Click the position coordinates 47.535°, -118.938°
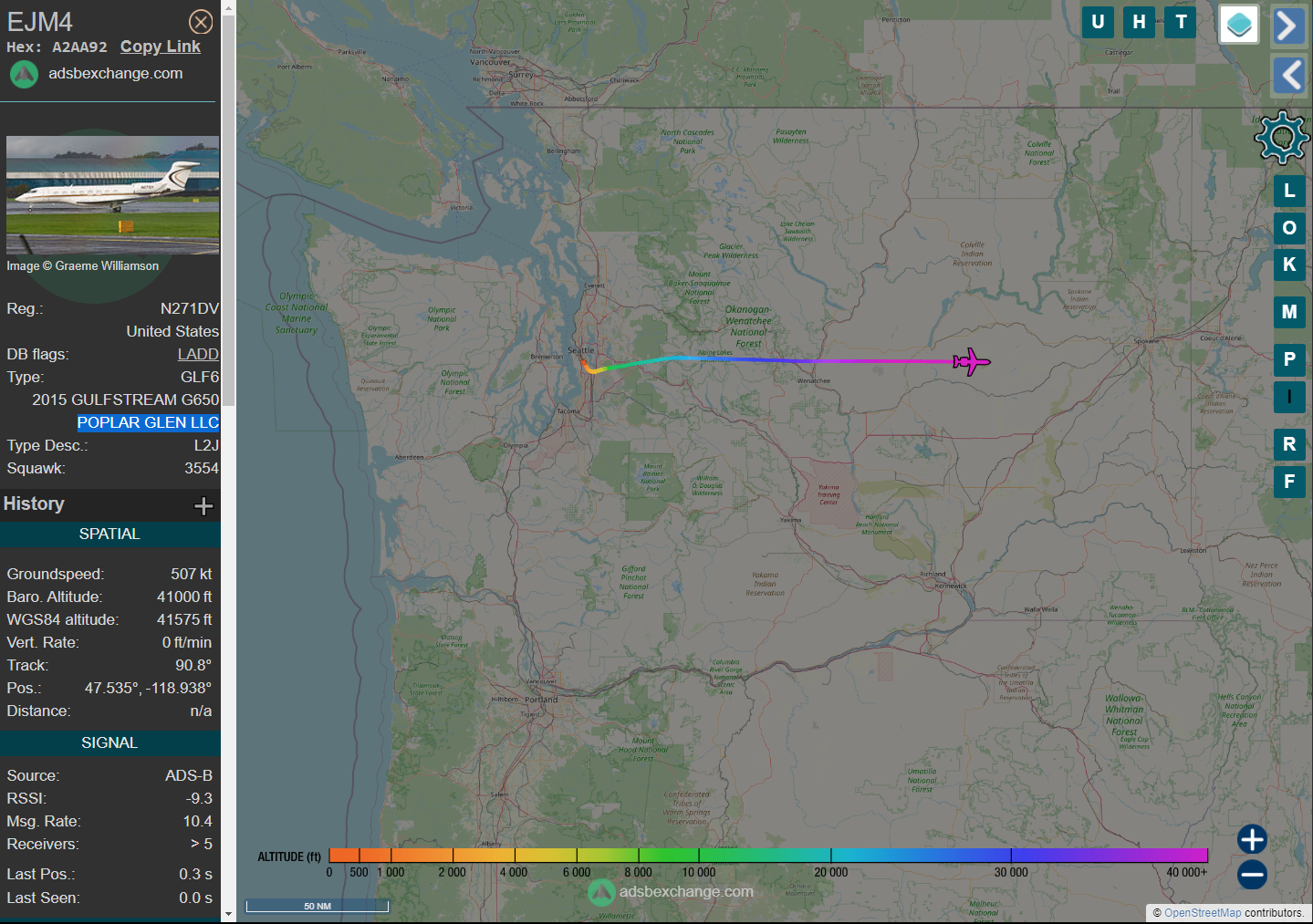The height and width of the screenshot is (924, 1313). click(x=148, y=688)
